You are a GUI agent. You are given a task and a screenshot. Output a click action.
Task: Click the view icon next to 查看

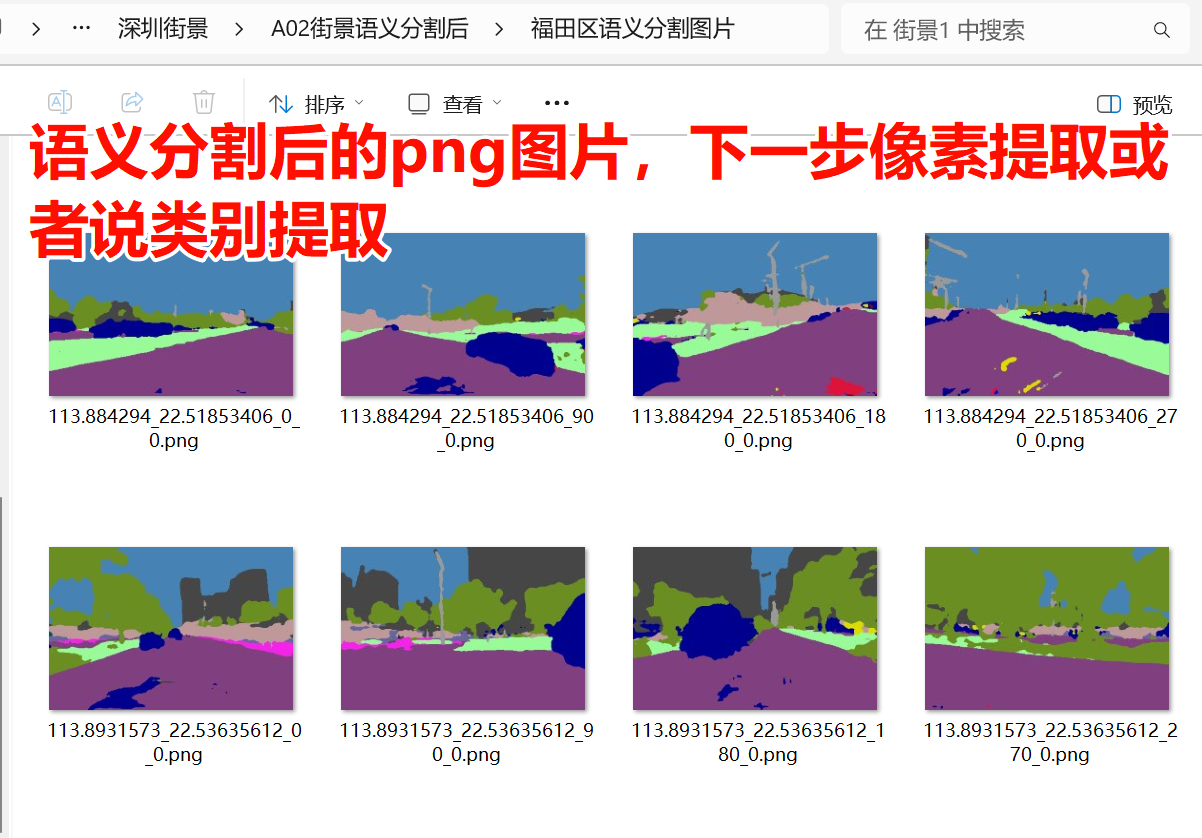[x=417, y=102]
